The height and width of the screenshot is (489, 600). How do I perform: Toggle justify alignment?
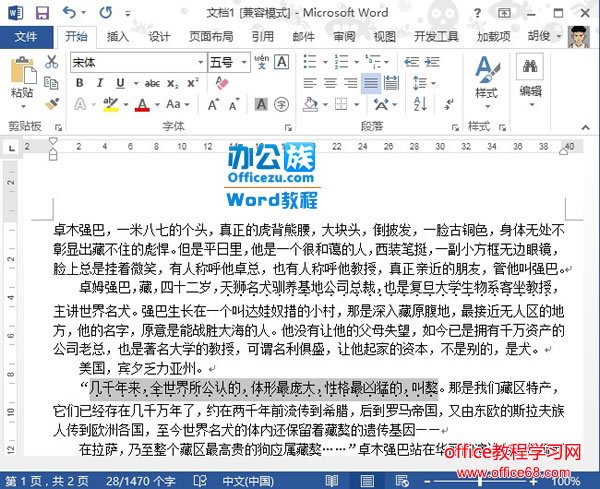click(x=371, y=83)
